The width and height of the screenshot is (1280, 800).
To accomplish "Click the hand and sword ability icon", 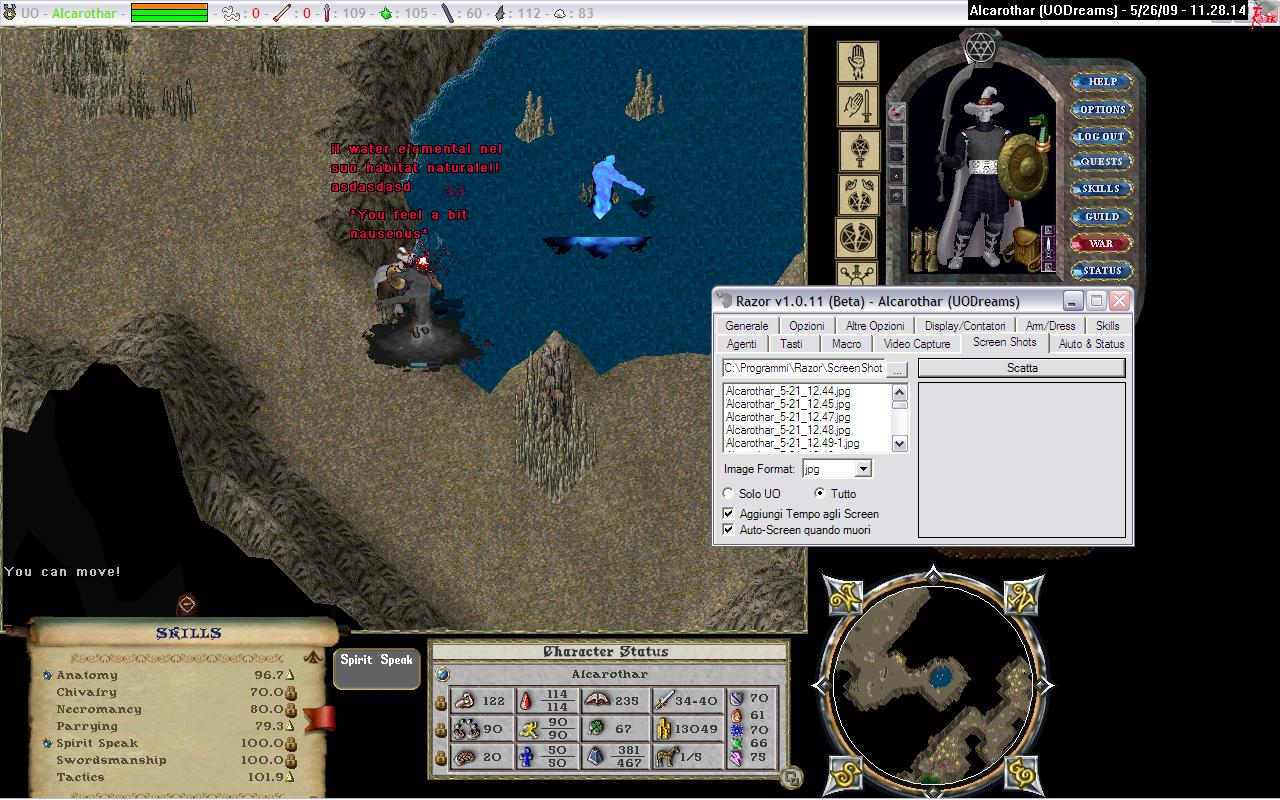I will [x=857, y=106].
